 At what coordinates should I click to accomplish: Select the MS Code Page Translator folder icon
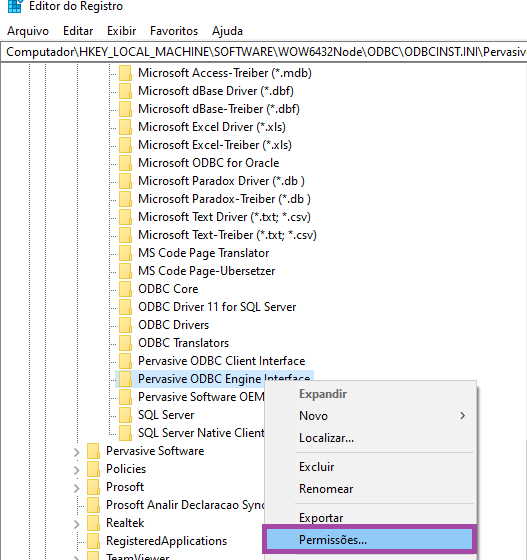(125, 253)
